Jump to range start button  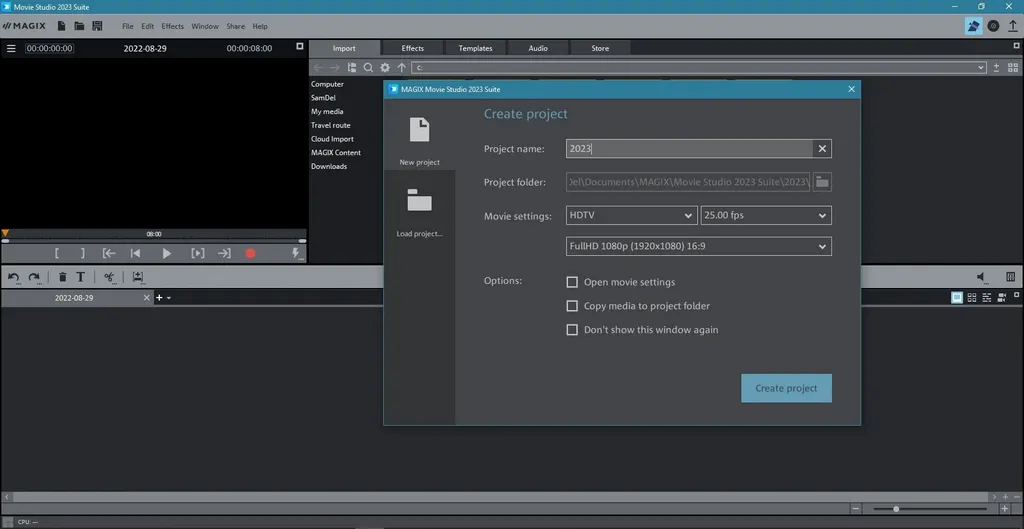[109, 253]
